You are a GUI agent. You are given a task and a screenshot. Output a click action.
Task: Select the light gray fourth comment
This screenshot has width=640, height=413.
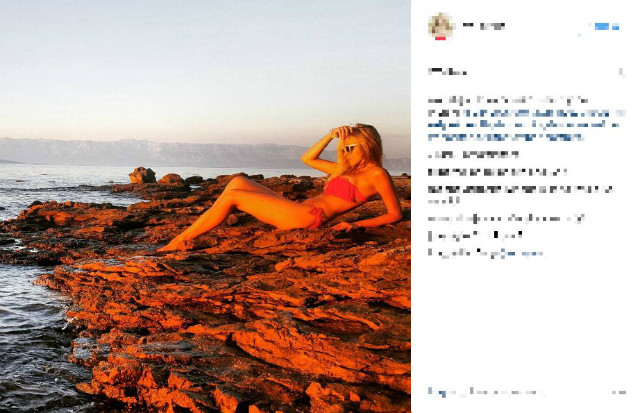[x=507, y=219]
